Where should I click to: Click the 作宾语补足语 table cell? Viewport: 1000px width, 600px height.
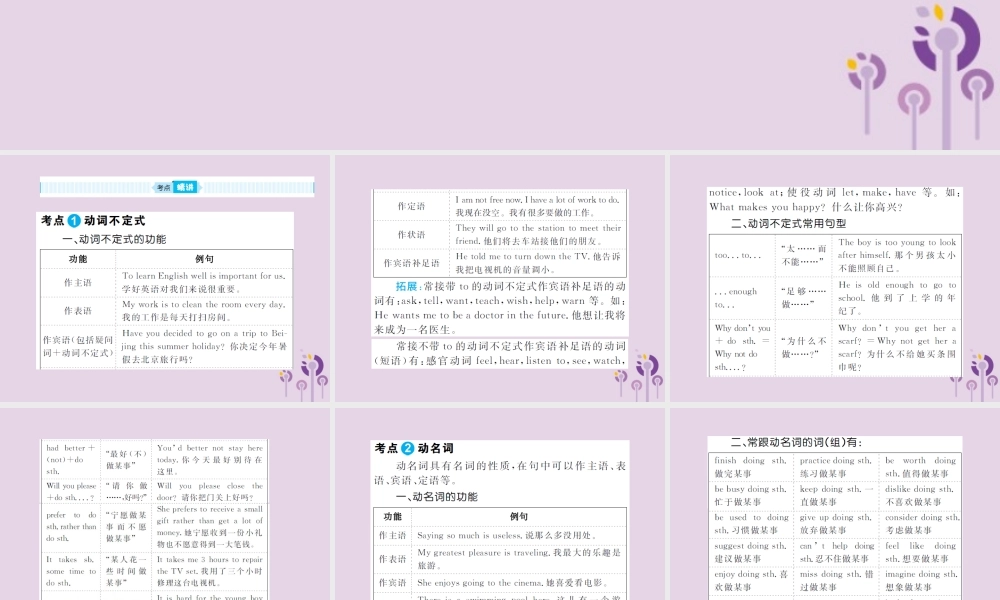[411, 263]
